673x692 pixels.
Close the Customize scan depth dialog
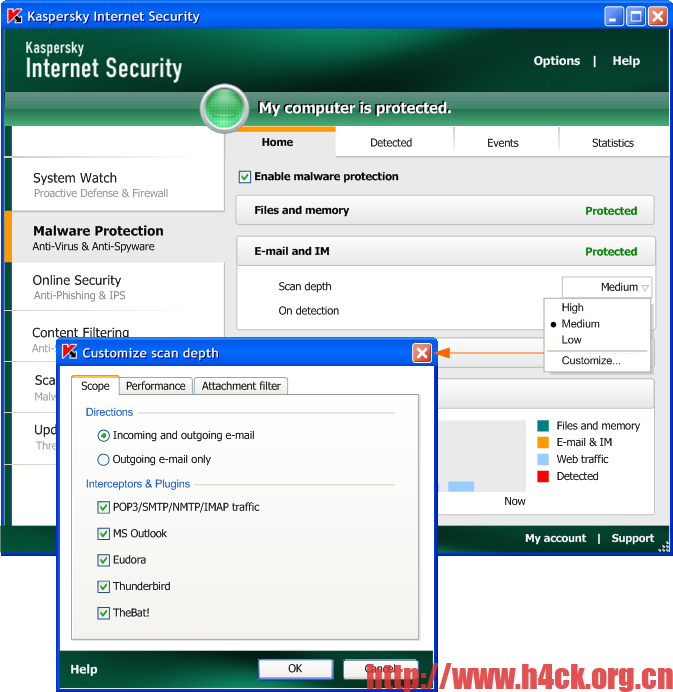pyautogui.click(x=422, y=353)
